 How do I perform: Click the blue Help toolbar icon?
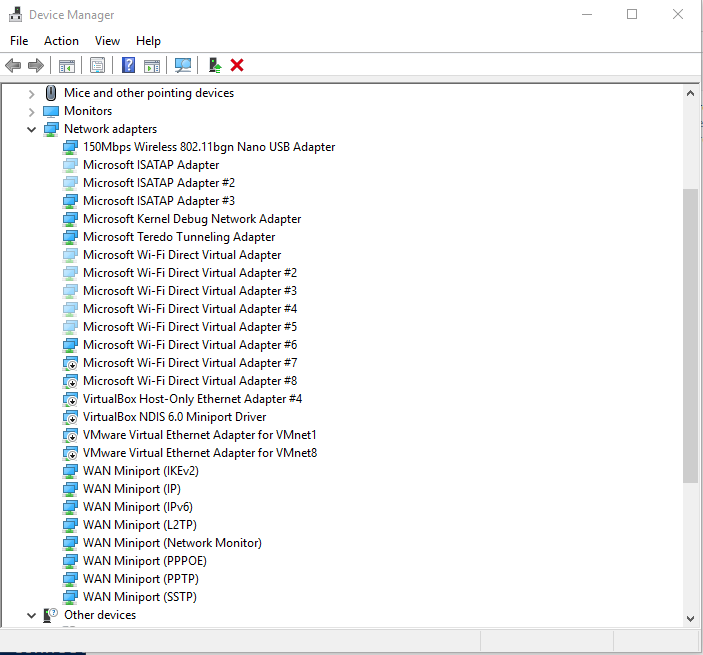click(128, 65)
